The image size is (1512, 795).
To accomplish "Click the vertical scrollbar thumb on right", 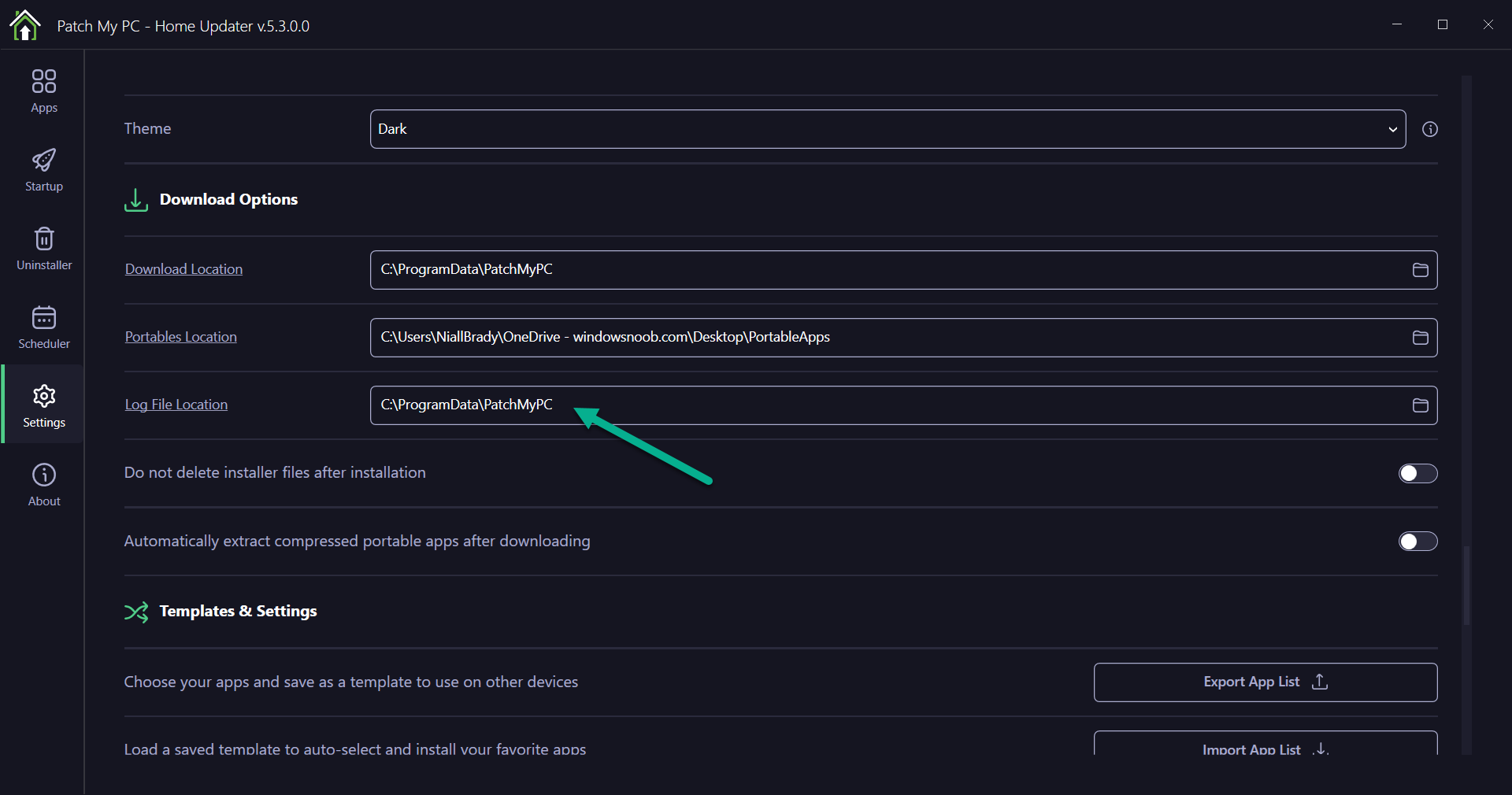I will point(1466,586).
